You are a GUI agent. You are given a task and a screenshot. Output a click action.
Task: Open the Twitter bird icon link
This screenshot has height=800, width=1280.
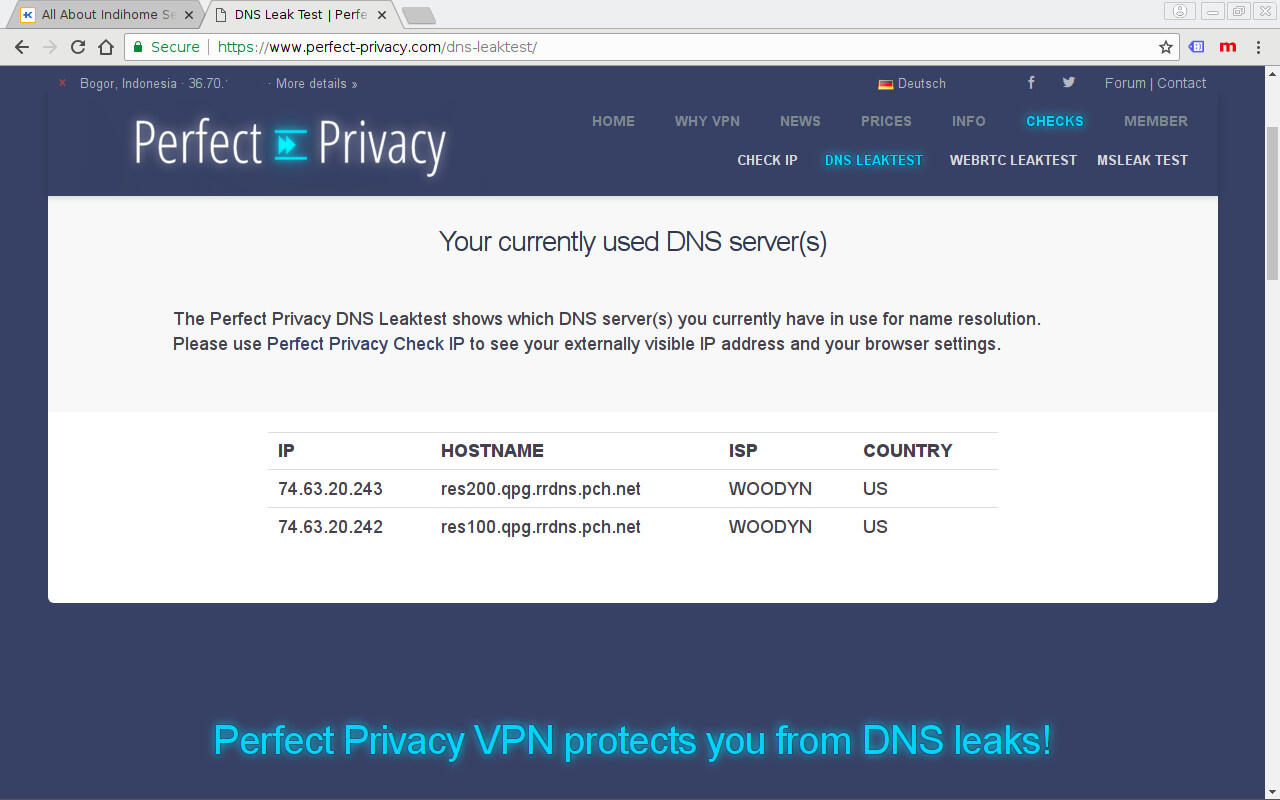(x=1068, y=83)
